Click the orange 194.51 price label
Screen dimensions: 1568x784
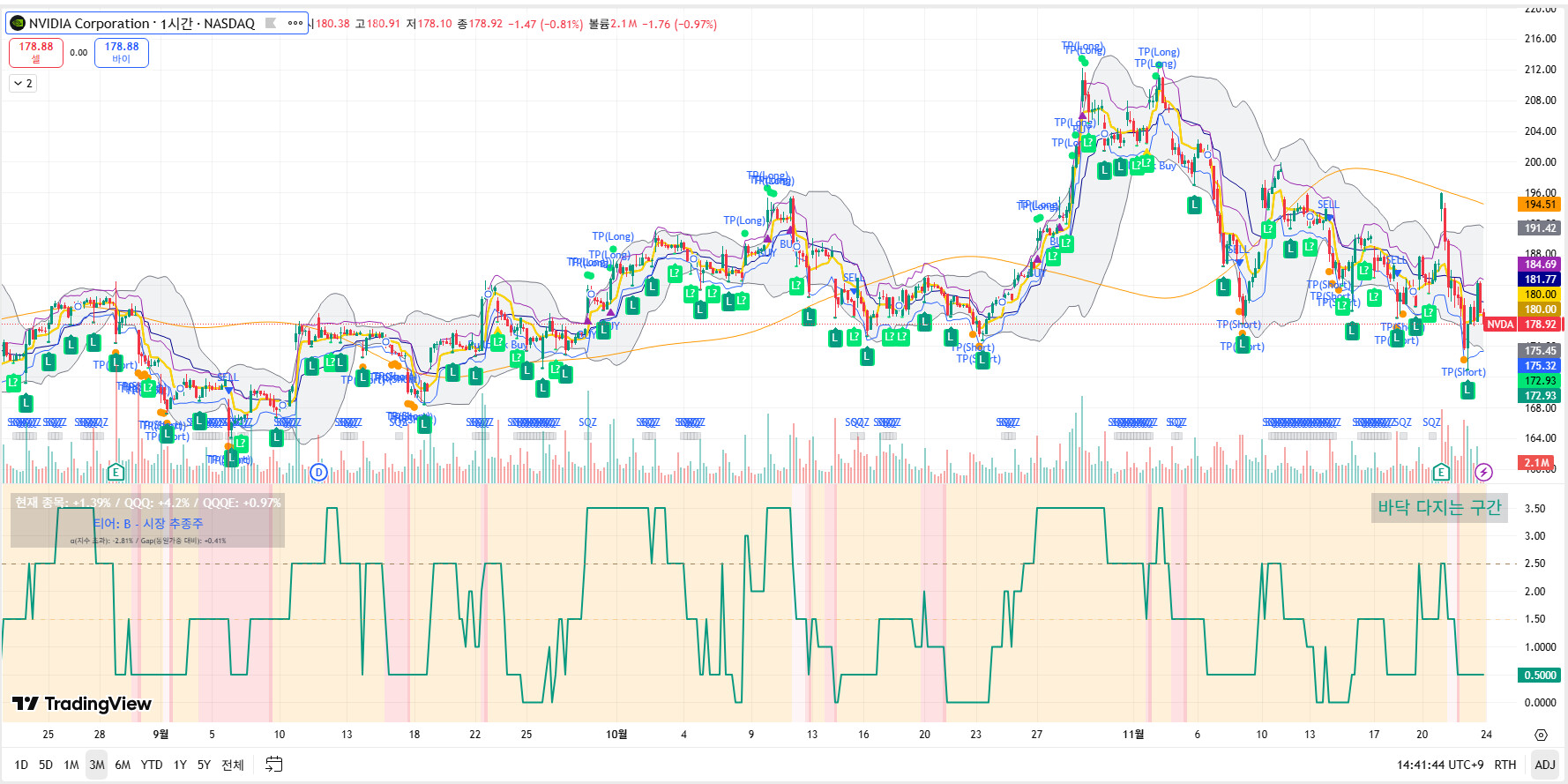1541,205
